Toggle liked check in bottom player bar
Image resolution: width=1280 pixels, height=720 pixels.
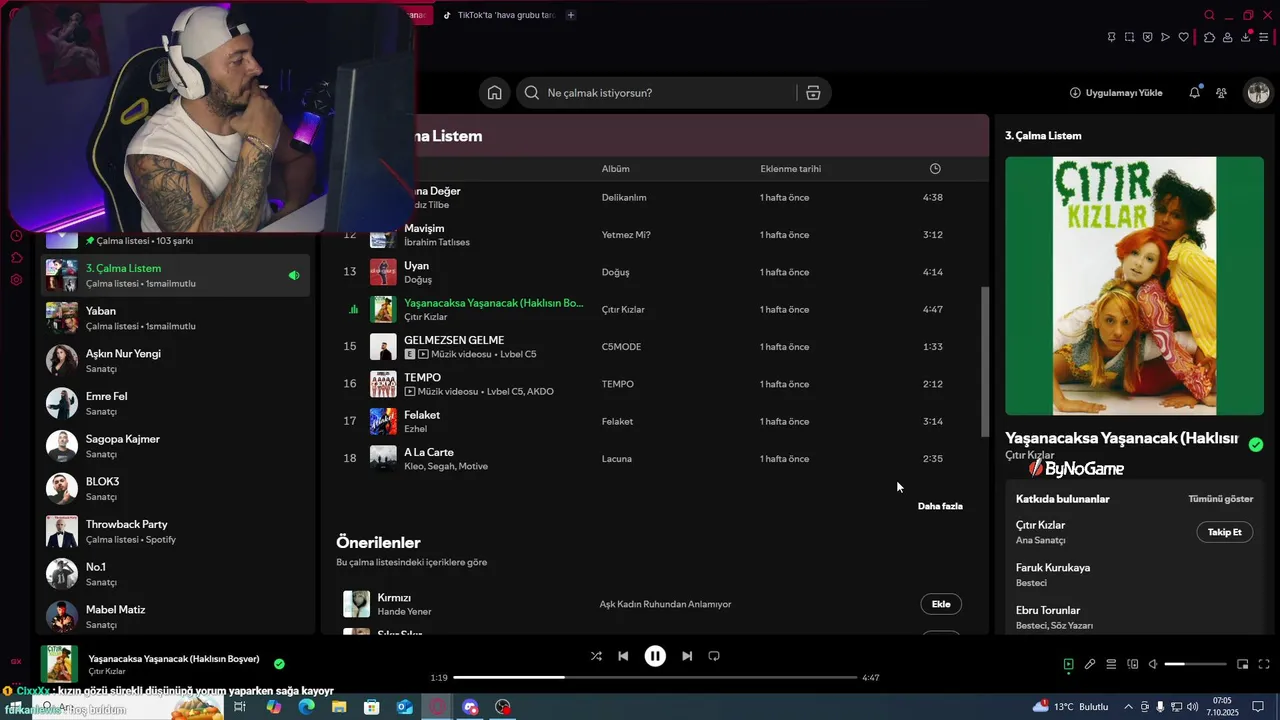279,663
